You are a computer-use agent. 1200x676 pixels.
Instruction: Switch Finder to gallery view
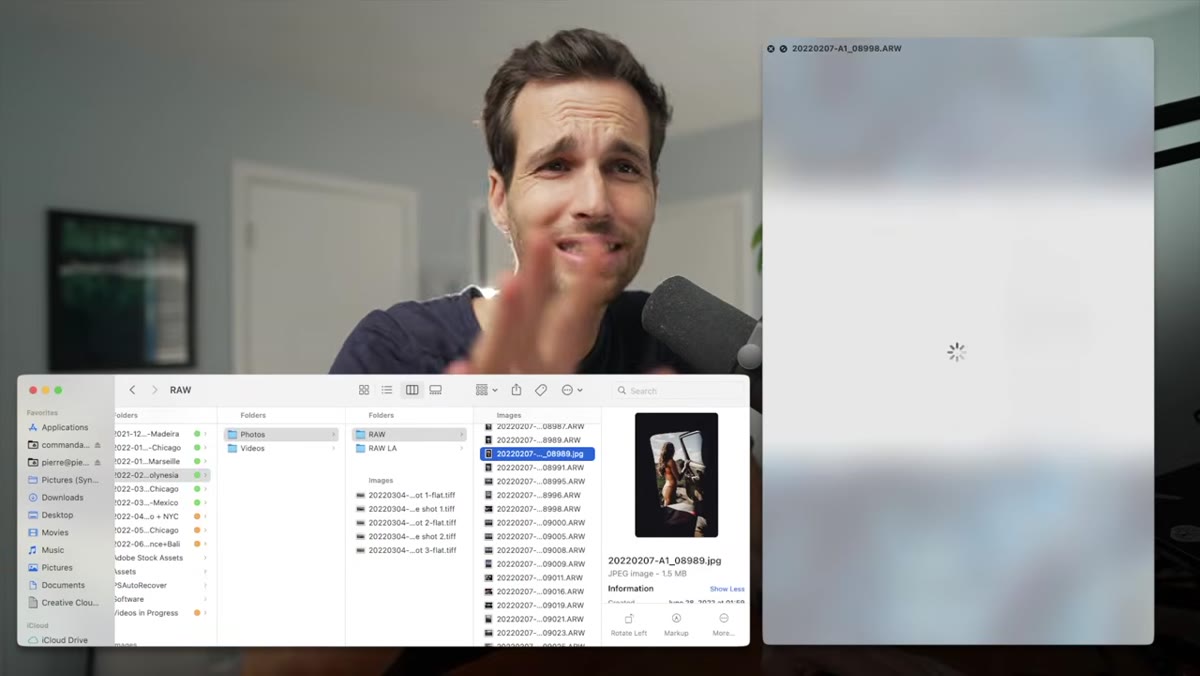tap(435, 390)
